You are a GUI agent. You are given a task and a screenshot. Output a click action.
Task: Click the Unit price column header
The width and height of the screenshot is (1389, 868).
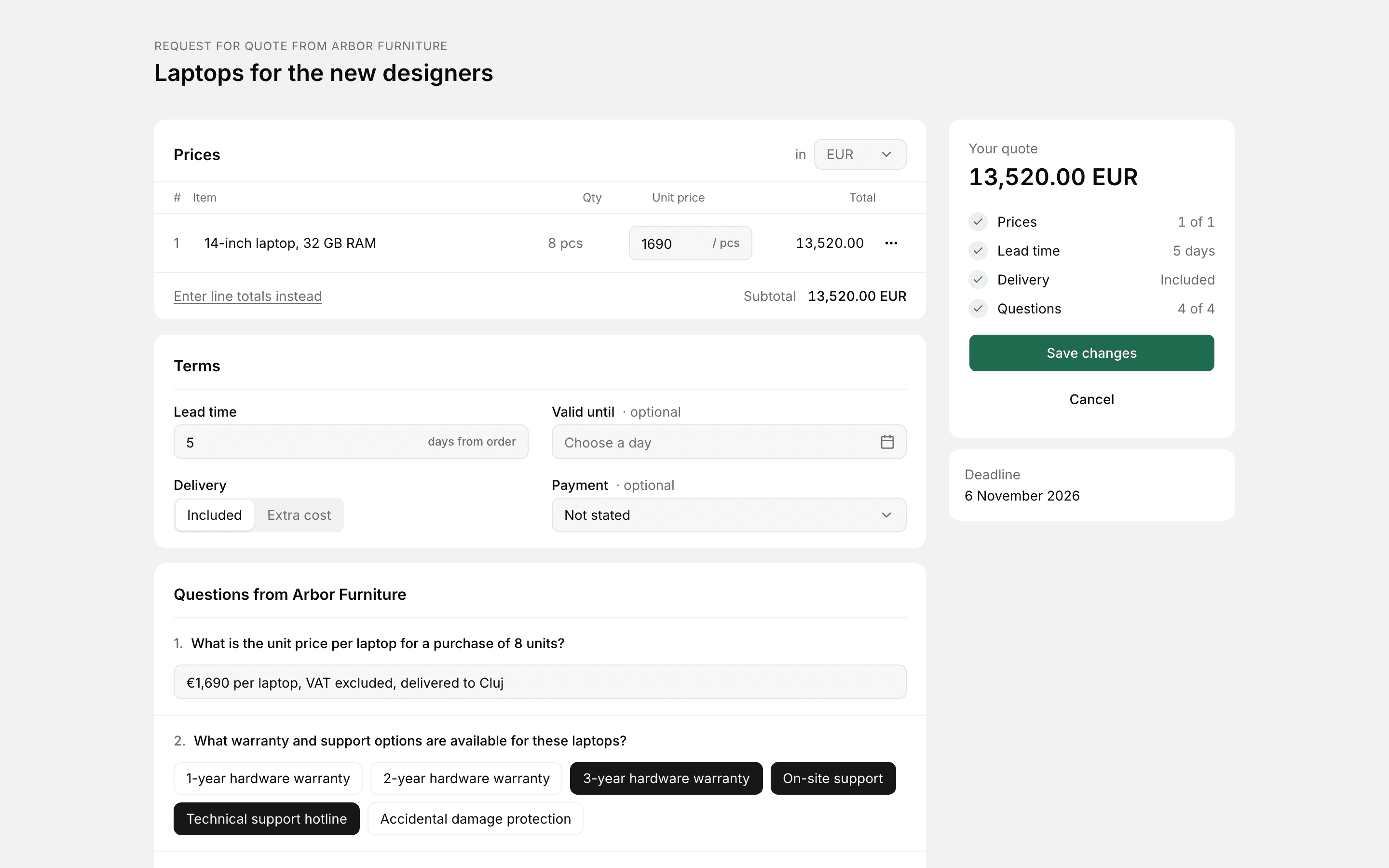tap(678, 198)
